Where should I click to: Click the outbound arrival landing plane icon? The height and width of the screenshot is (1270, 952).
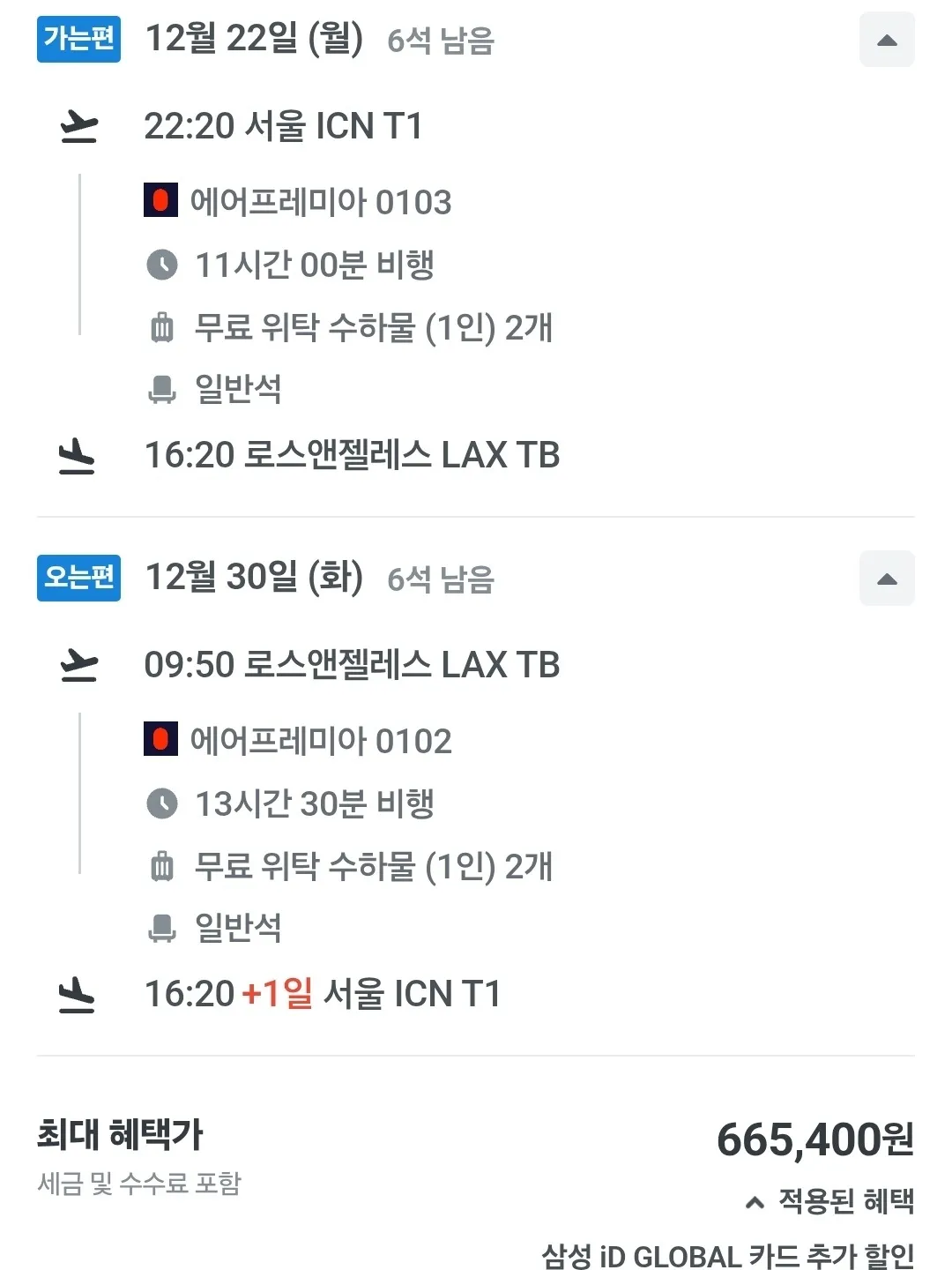click(77, 456)
